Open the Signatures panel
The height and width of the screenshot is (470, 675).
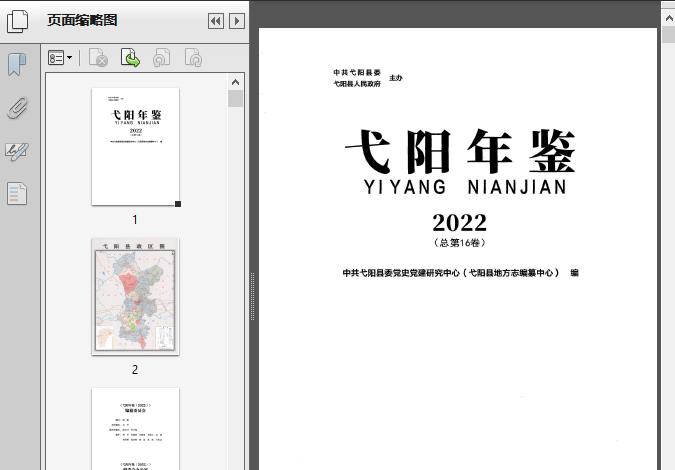(x=17, y=151)
